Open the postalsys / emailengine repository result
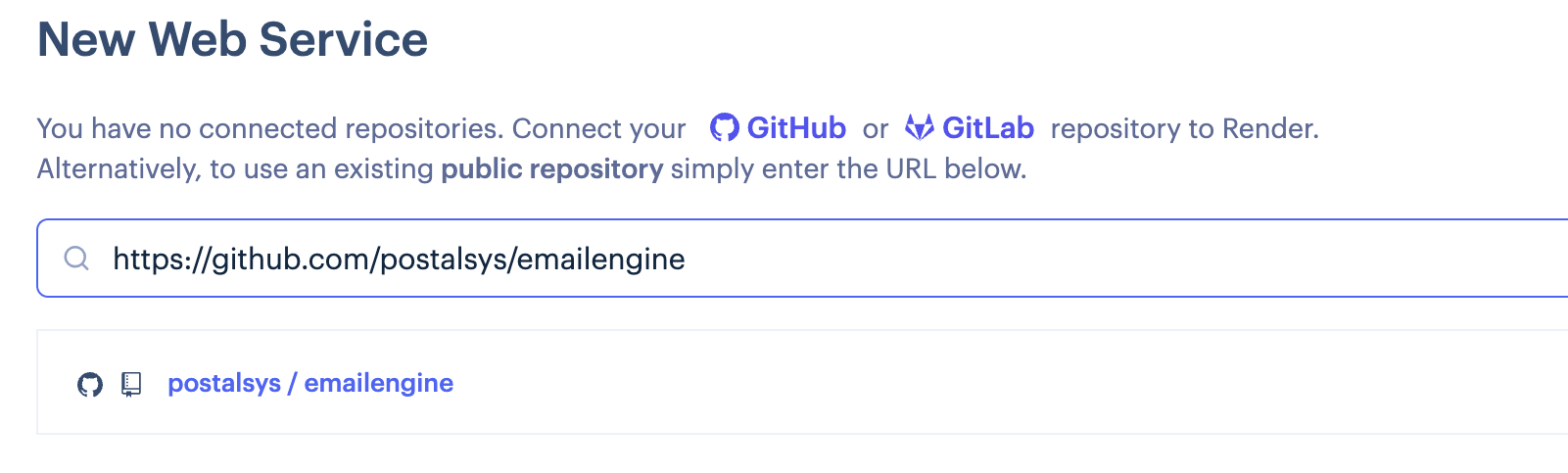This screenshot has width=1568, height=473. coord(310,383)
